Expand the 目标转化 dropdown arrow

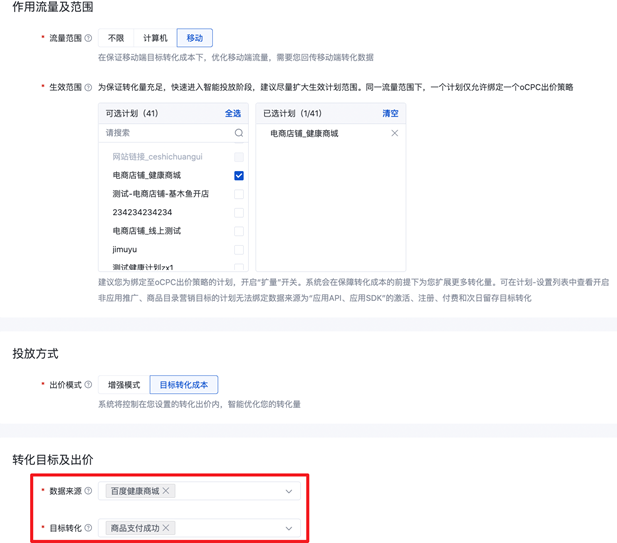point(289,528)
